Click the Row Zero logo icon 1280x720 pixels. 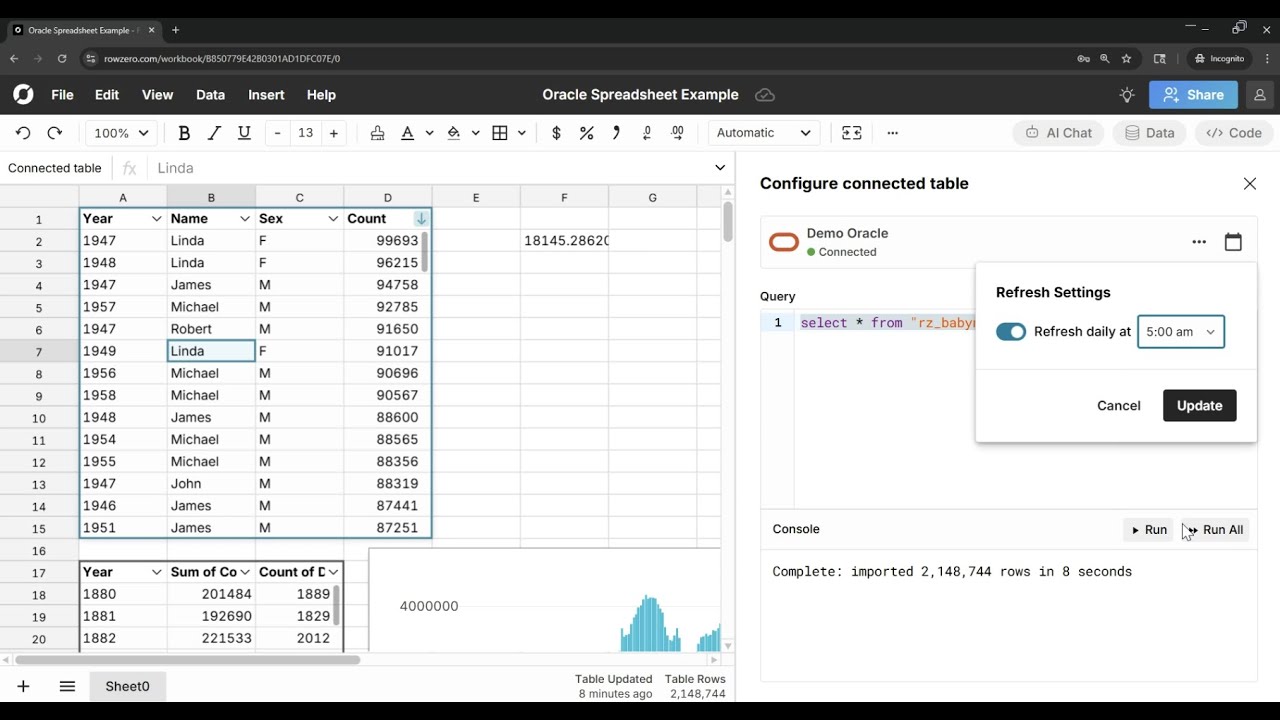[23, 95]
